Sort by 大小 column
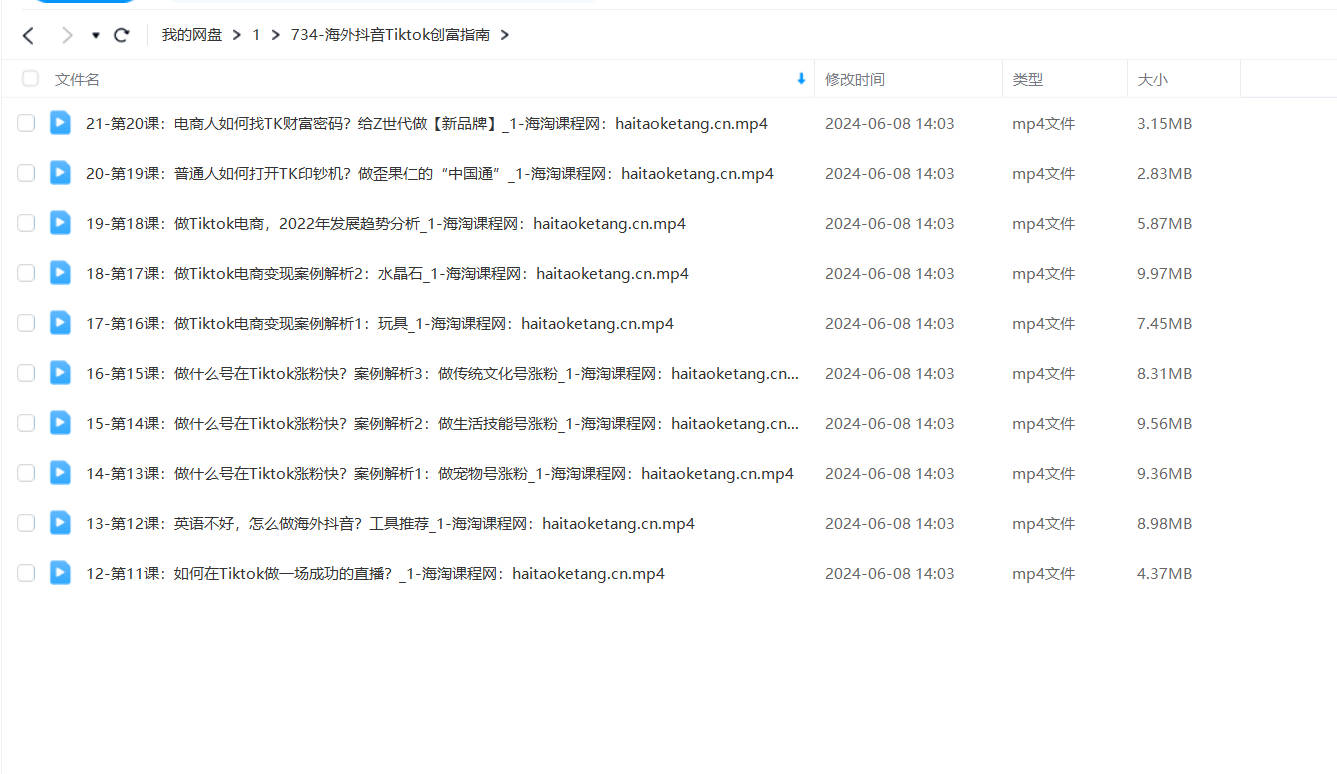This screenshot has width=1337, height=774. coord(1152,79)
